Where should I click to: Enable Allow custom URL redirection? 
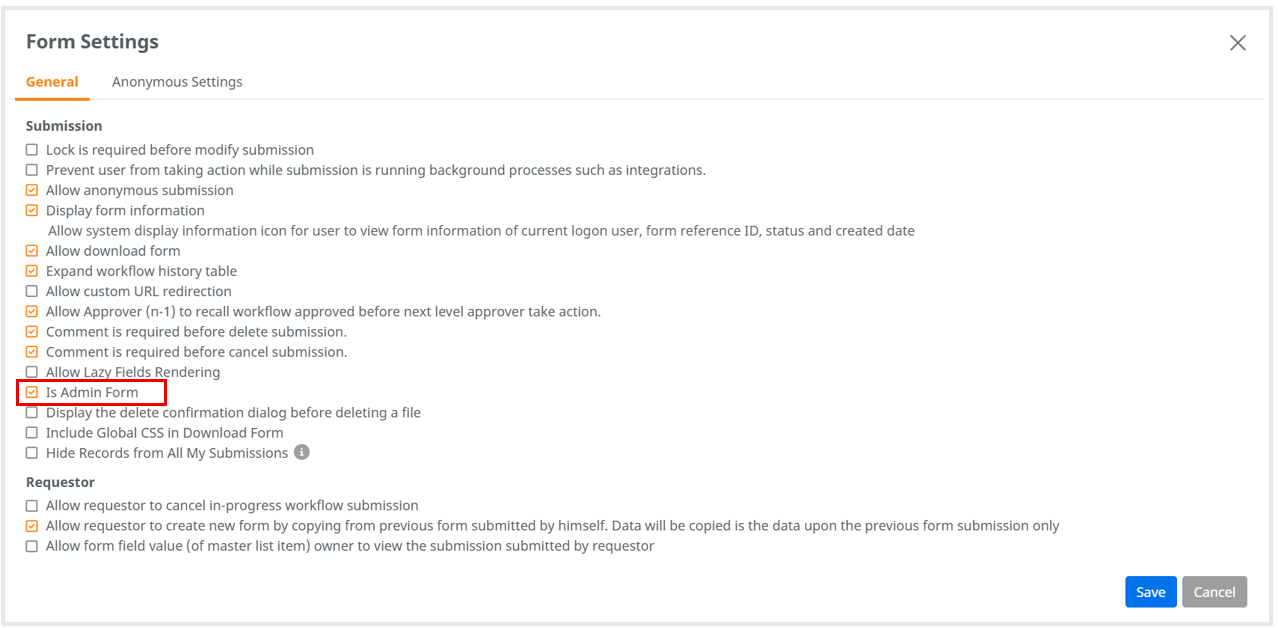click(x=31, y=291)
